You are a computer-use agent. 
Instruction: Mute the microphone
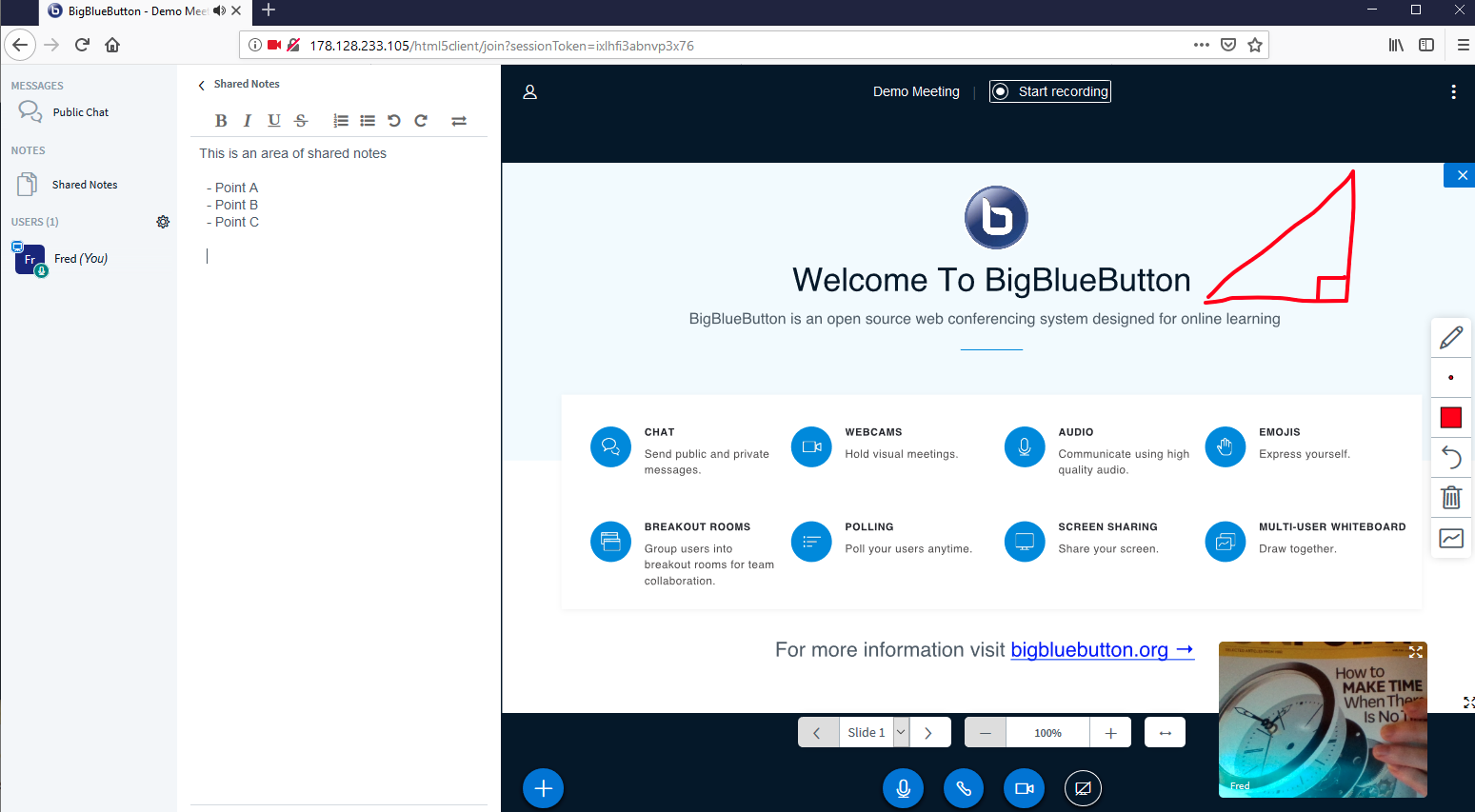click(904, 788)
